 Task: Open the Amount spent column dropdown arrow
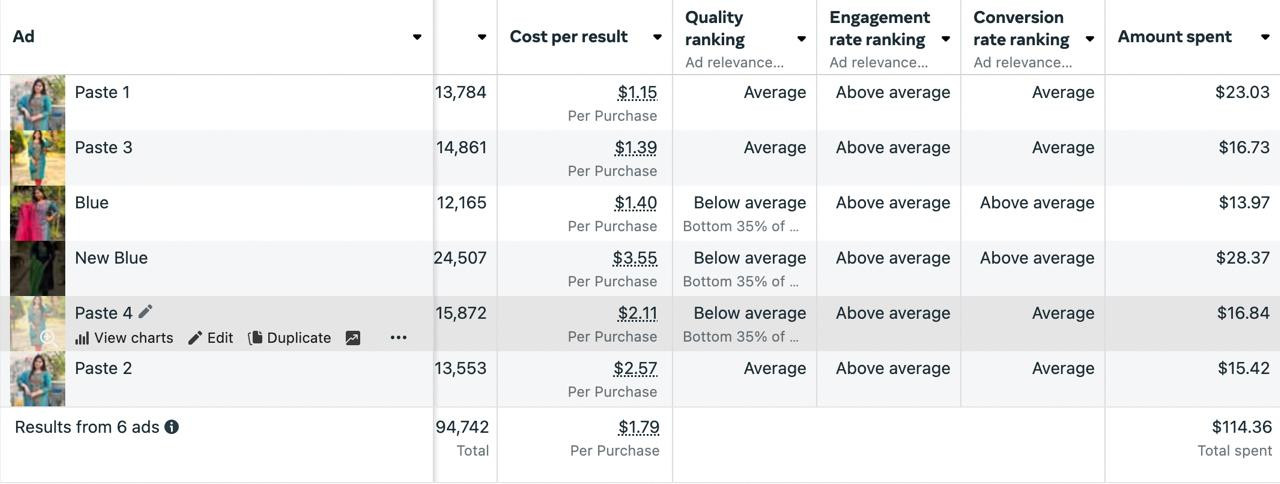coord(1265,37)
